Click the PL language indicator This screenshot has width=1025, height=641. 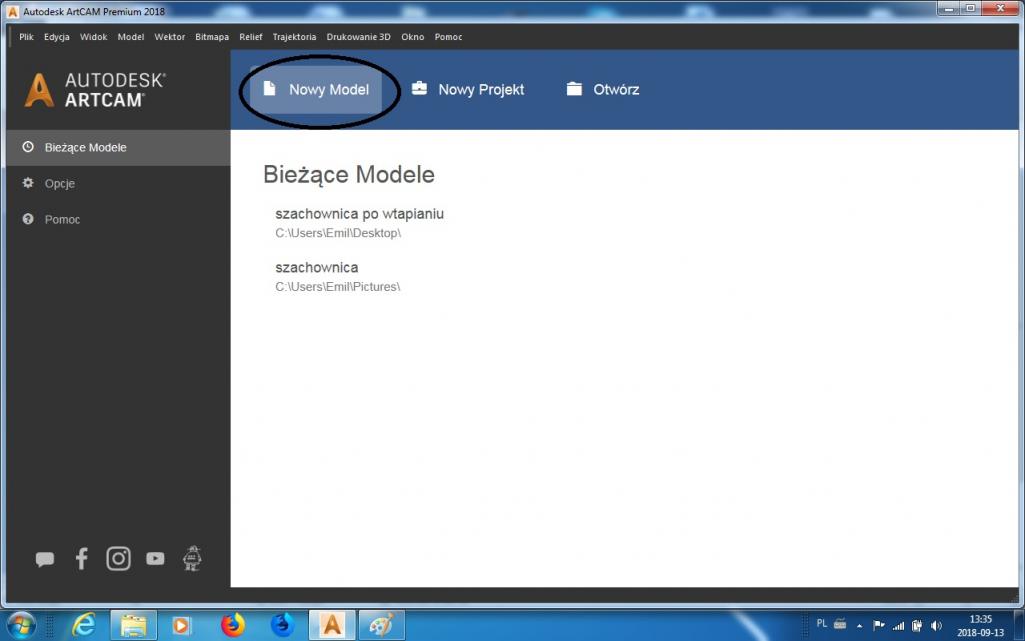click(x=822, y=624)
